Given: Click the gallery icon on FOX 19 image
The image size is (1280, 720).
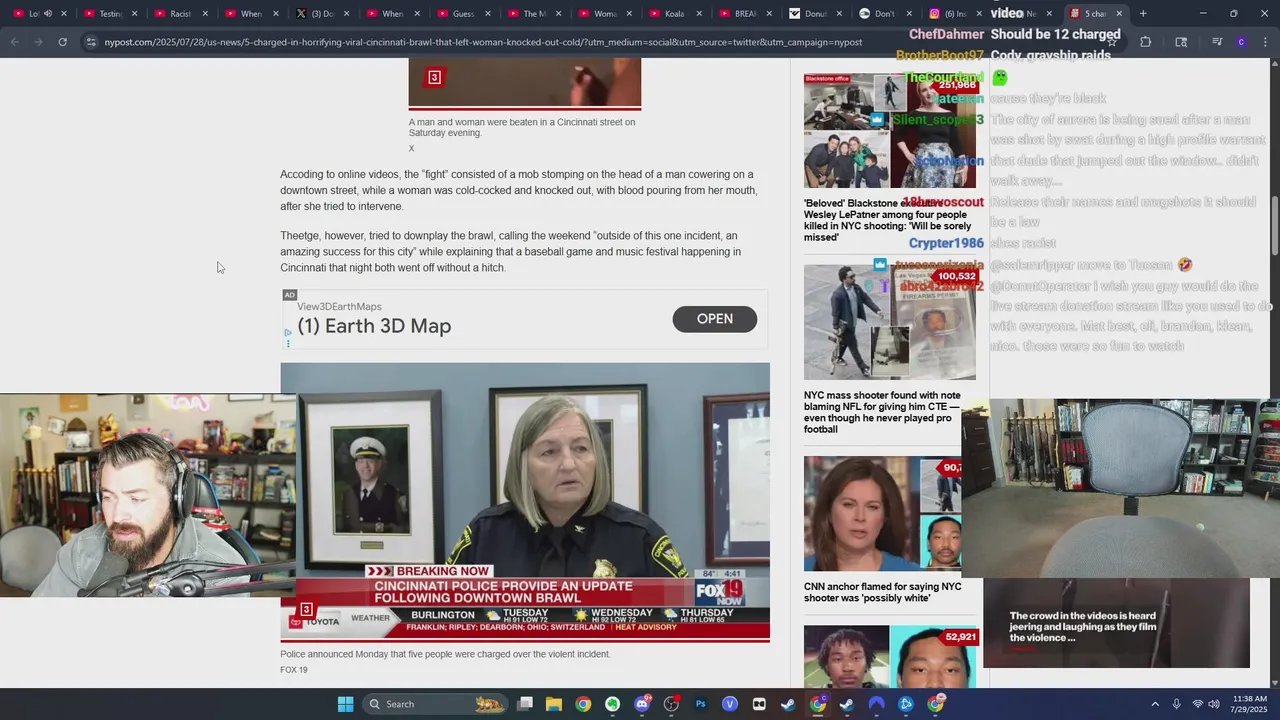Looking at the screenshot, I should pos(307,609).
